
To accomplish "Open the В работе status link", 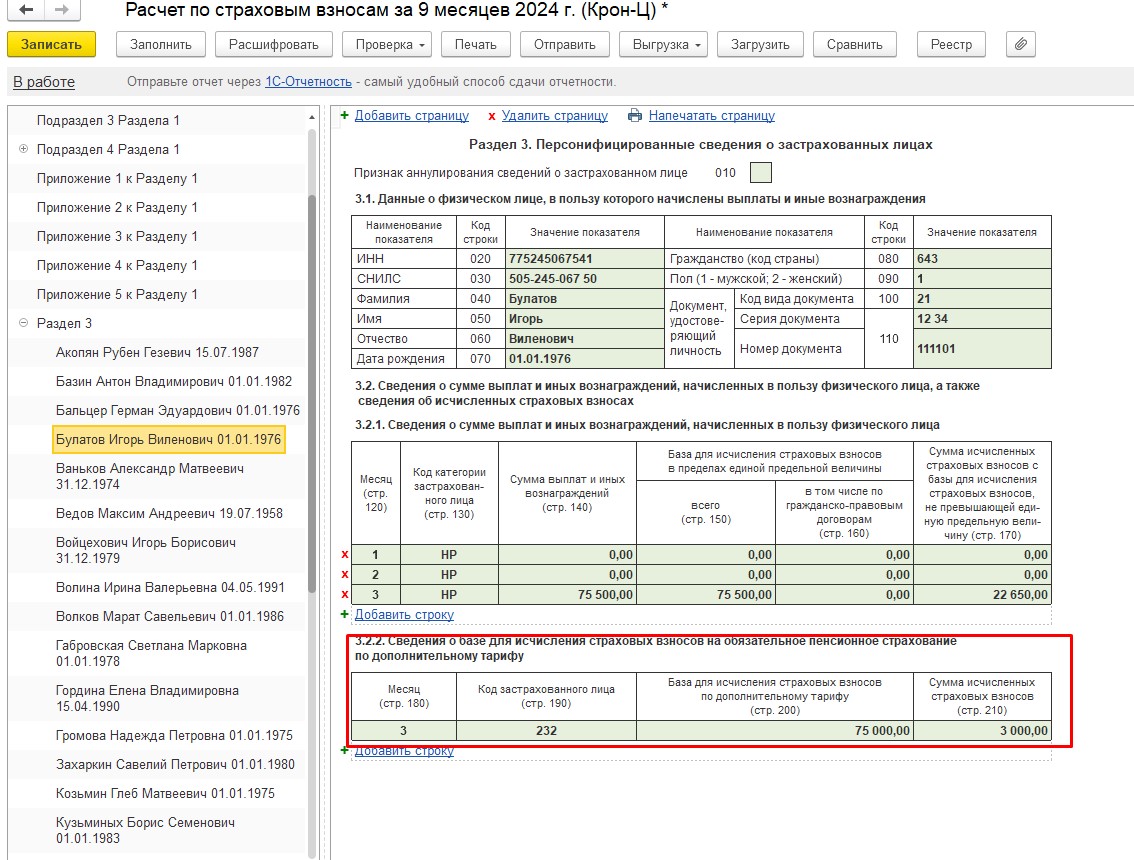I will coord(44,82).
